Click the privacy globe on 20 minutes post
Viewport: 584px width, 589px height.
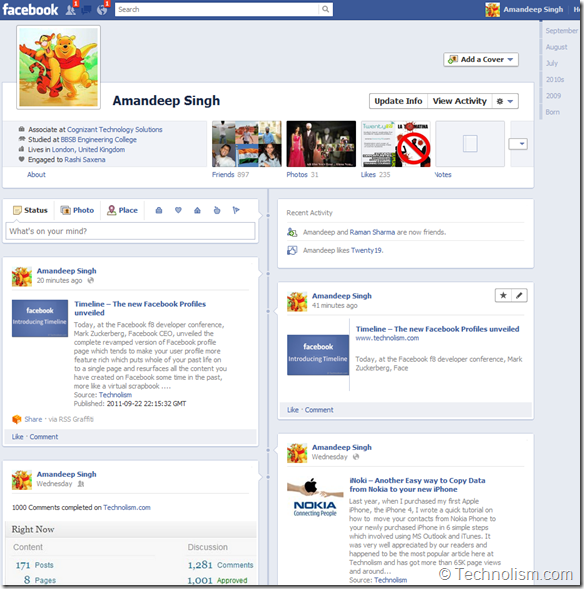click(91, 281)
